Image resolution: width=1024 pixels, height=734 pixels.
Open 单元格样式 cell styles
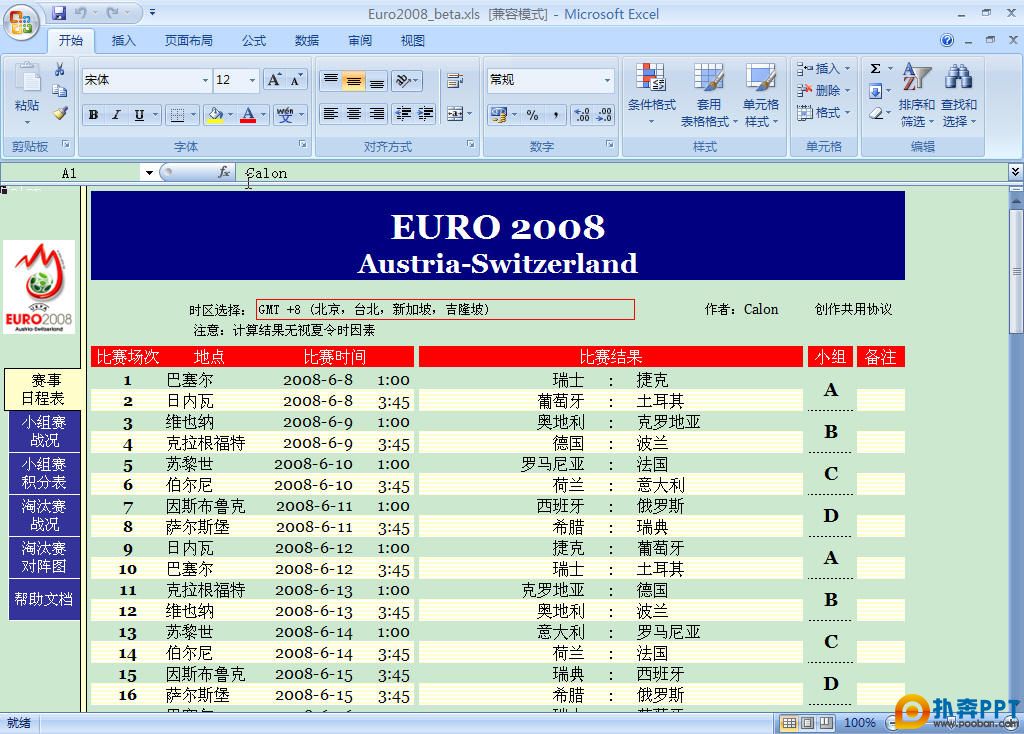coord(761,94)
